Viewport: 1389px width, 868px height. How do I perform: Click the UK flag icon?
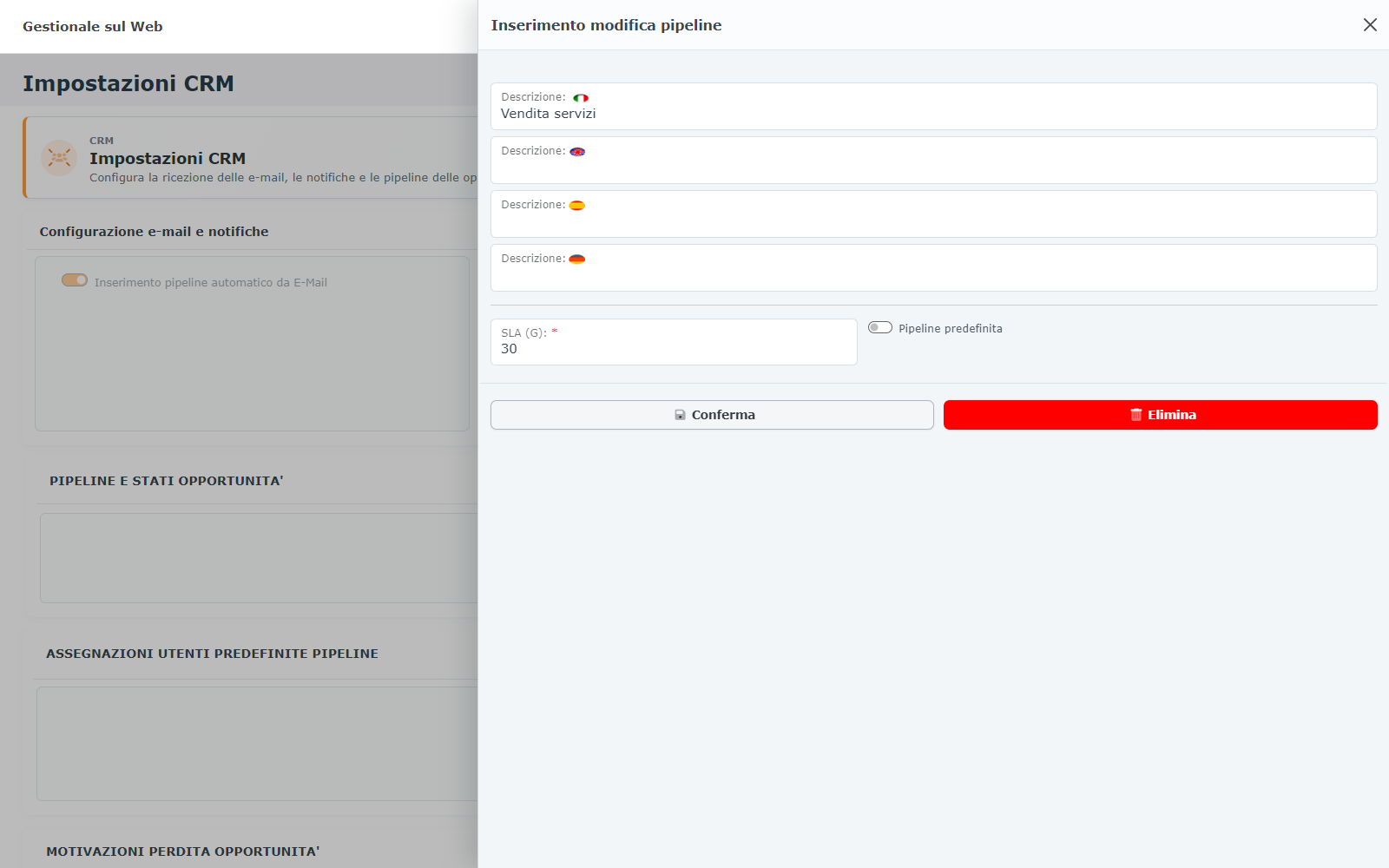tap(577, 152)
